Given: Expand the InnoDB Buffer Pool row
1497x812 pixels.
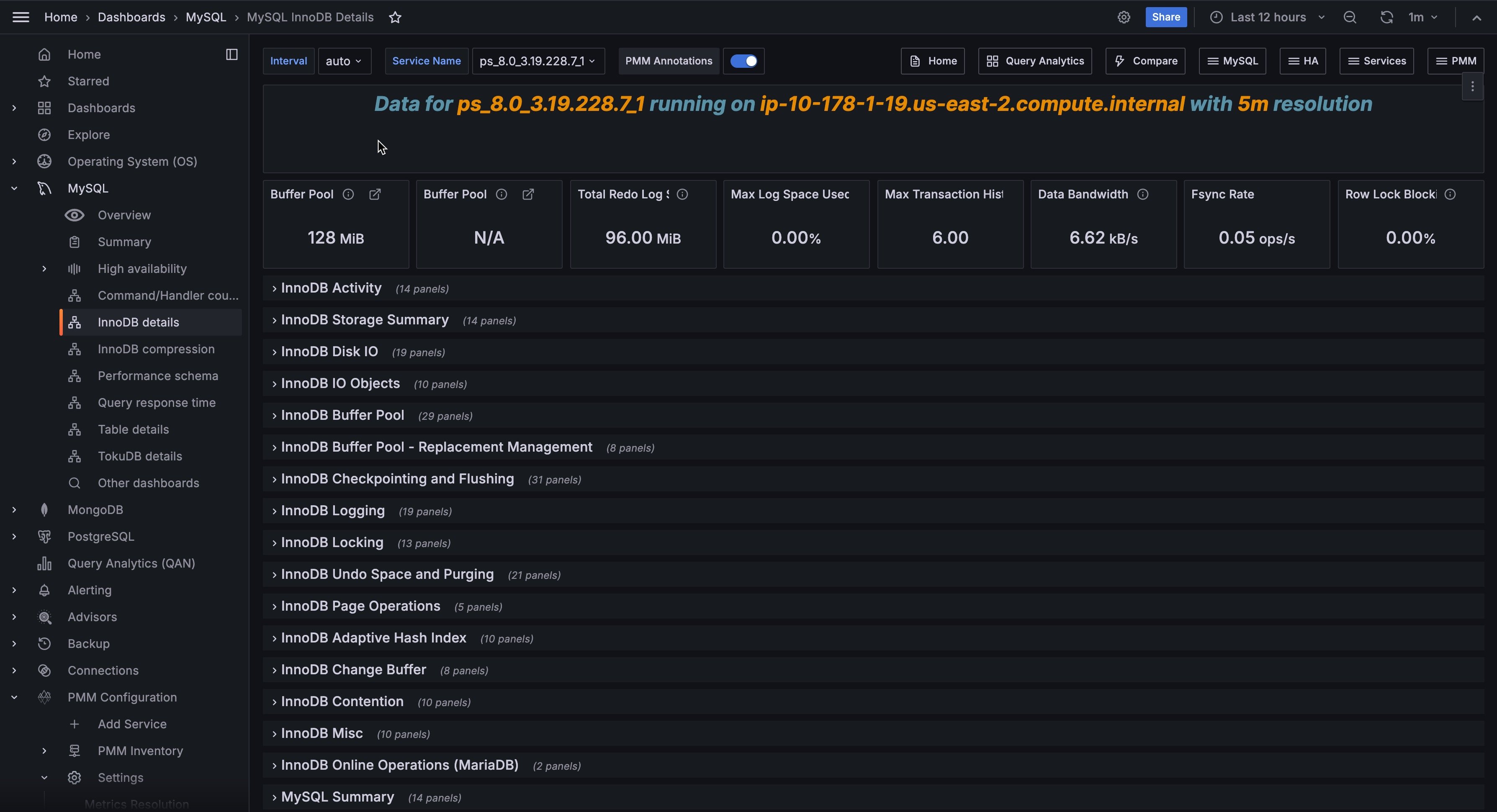Looking at the screenshot, I should pyautogui.click(x=342, y=416).
